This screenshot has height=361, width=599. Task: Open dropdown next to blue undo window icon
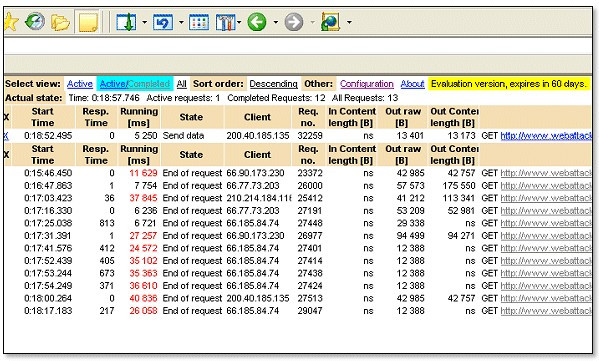pyautogui.click(x=181, y=22)
